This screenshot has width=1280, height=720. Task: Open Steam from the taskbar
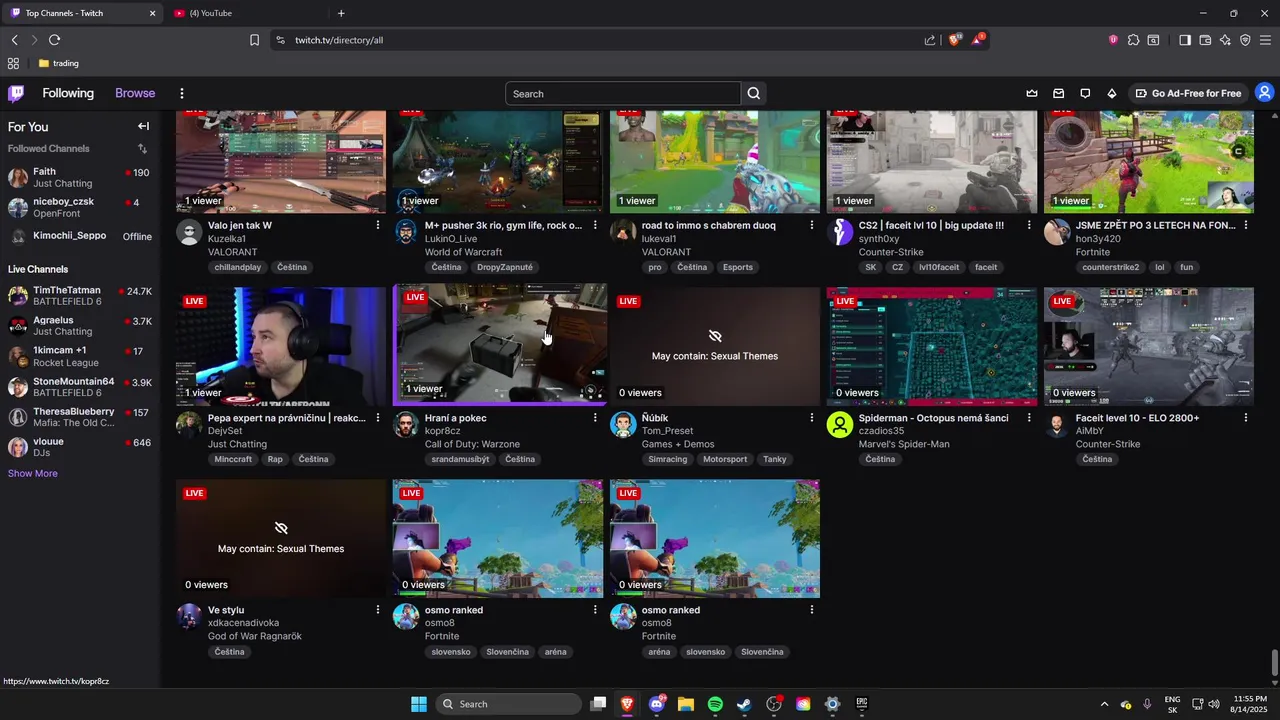[744, 704]
